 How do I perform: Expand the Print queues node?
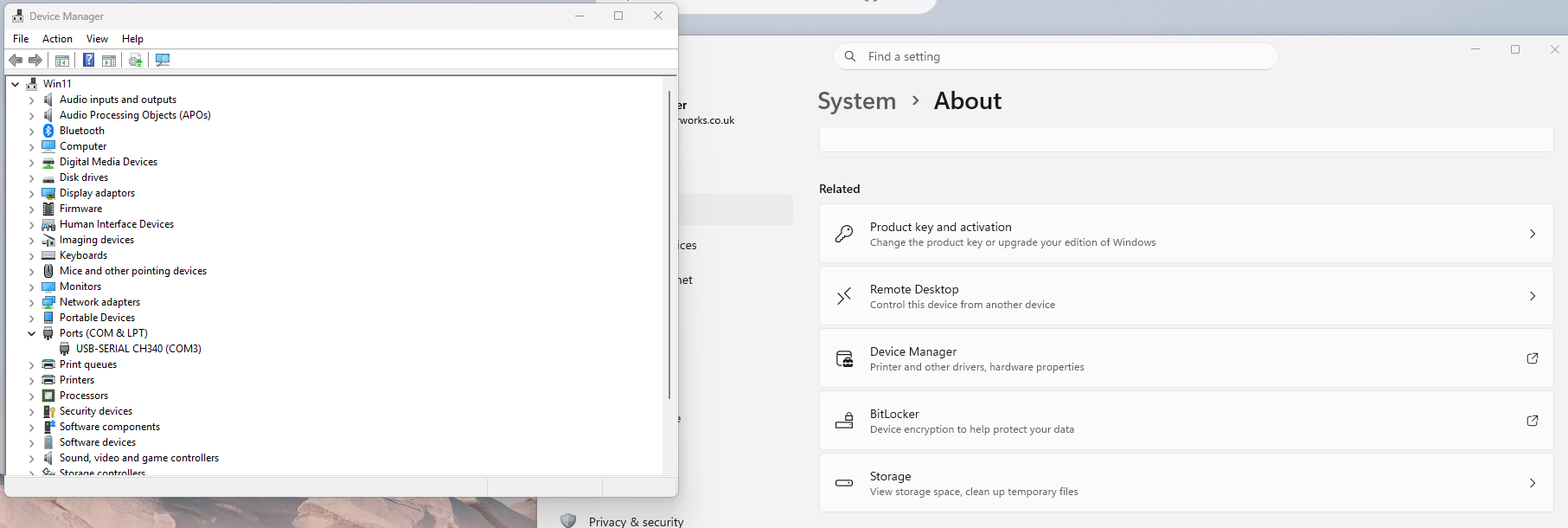(32, 365)
